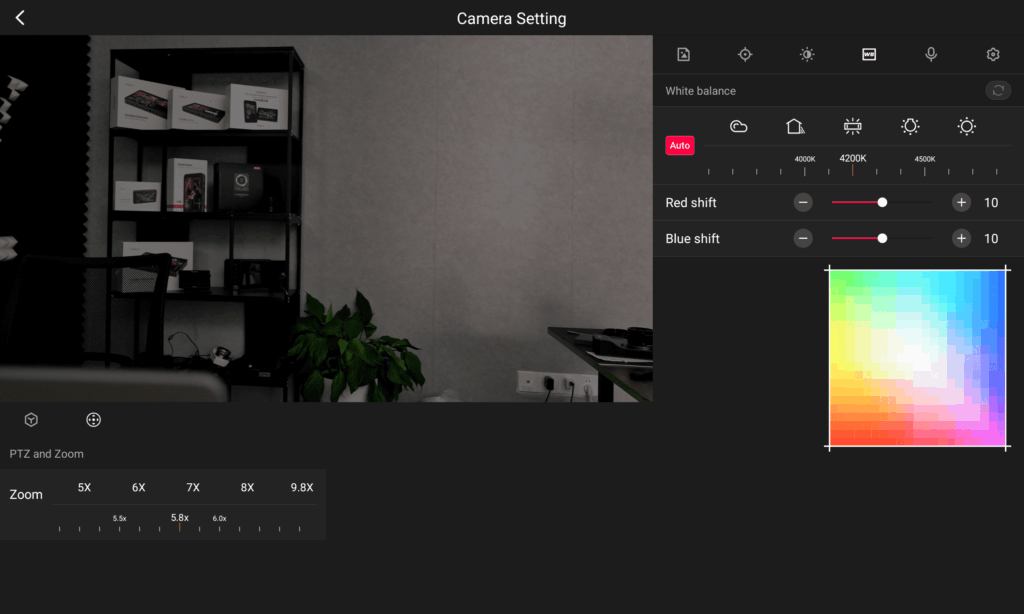Reset white balance with the refresh icon
The width and height of the screenshot is (1024, 614).
pyautogui.click(x=998, y=90)
